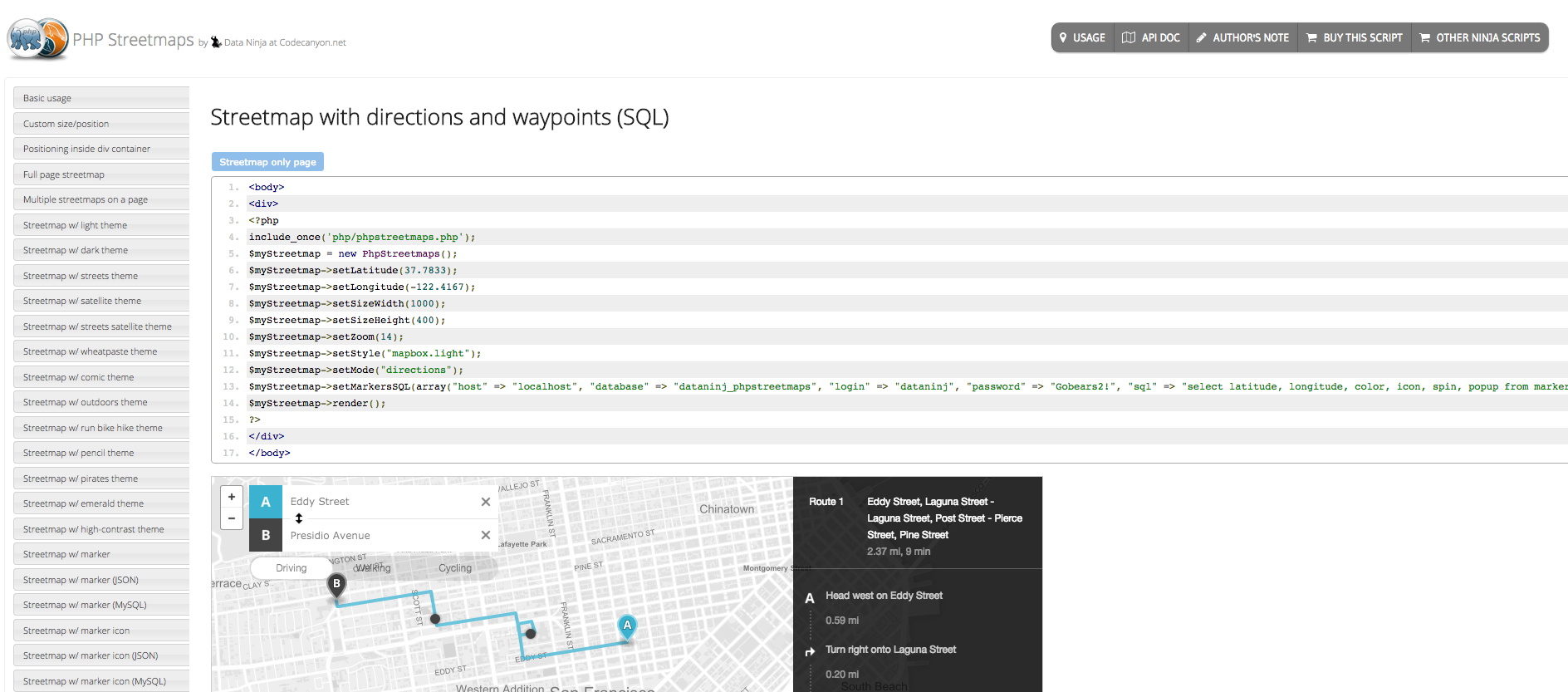Zoom in on the map
The image size is (1568, 692).
232,497
